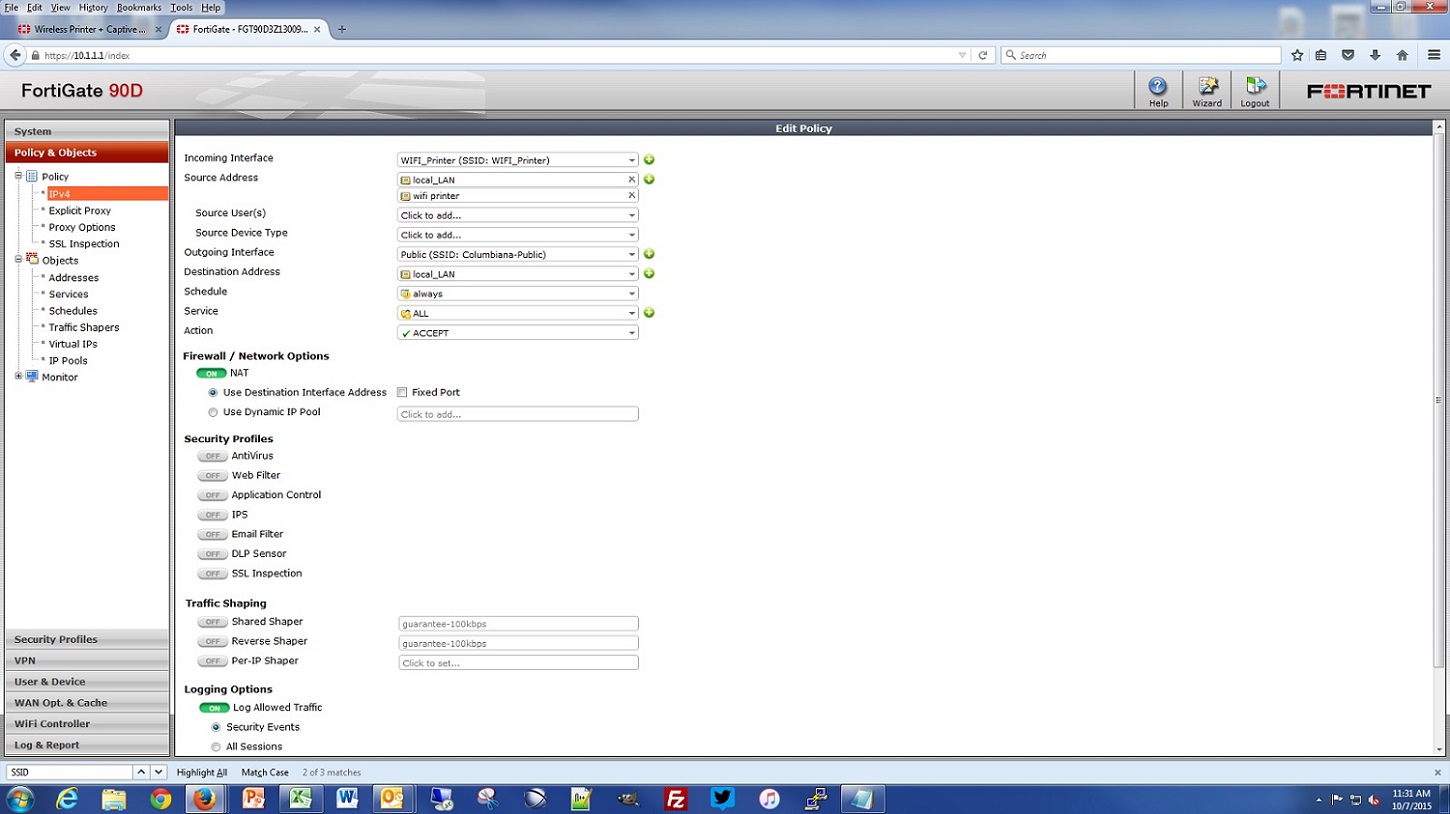This screenshot has height=814, width=1450.
Task: Open the Firefox Tools menu
Action: tap(181, 7)
